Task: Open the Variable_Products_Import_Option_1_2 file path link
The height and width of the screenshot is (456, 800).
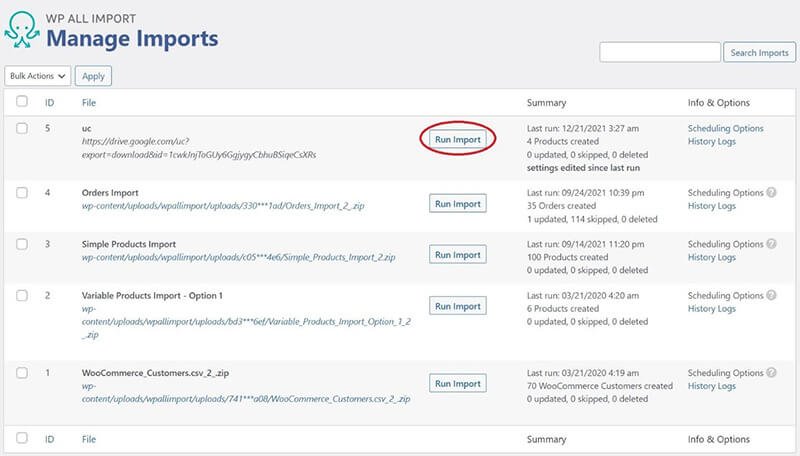Action: click(246, 322)
